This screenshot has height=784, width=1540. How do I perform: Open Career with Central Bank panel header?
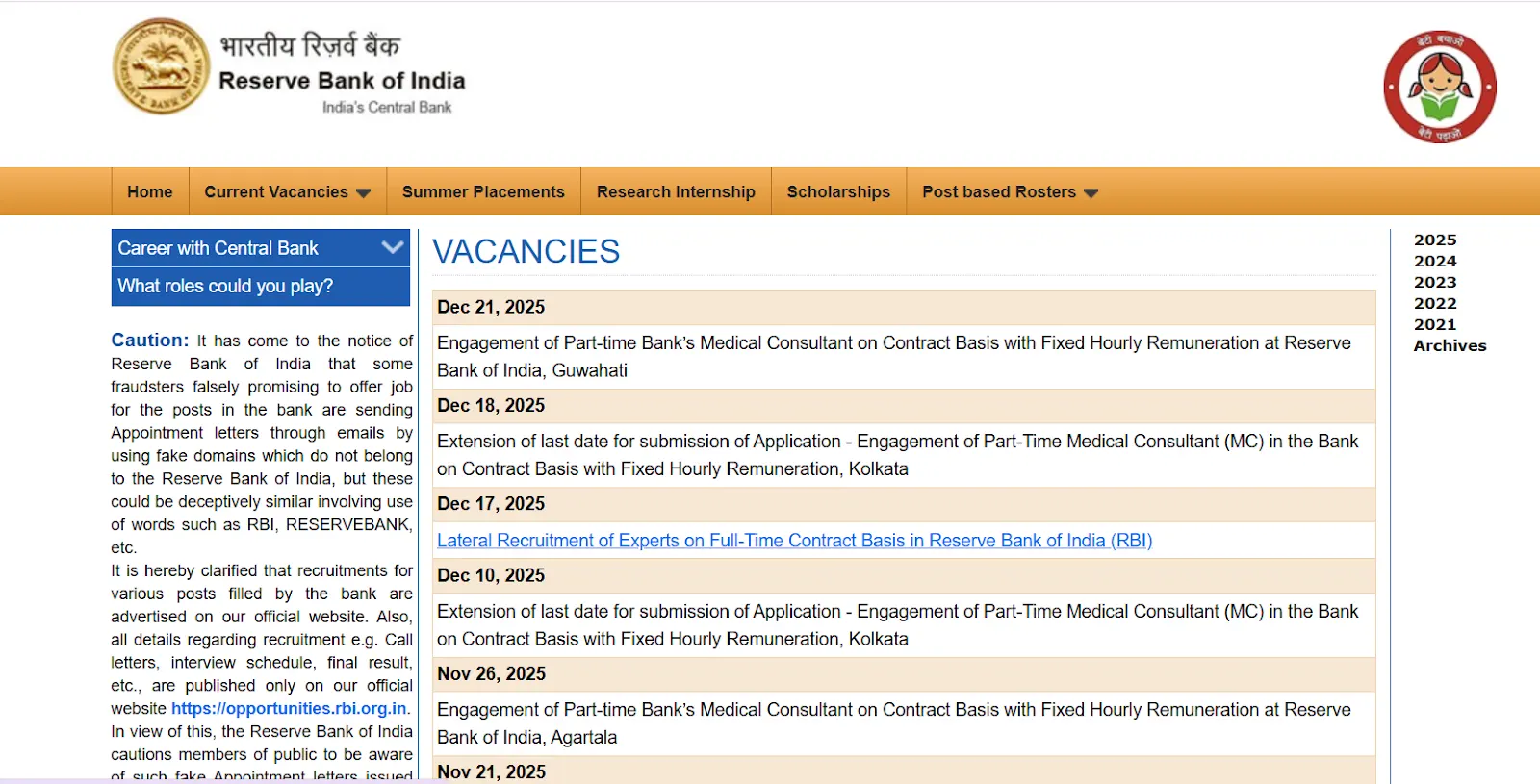(261, 248)
